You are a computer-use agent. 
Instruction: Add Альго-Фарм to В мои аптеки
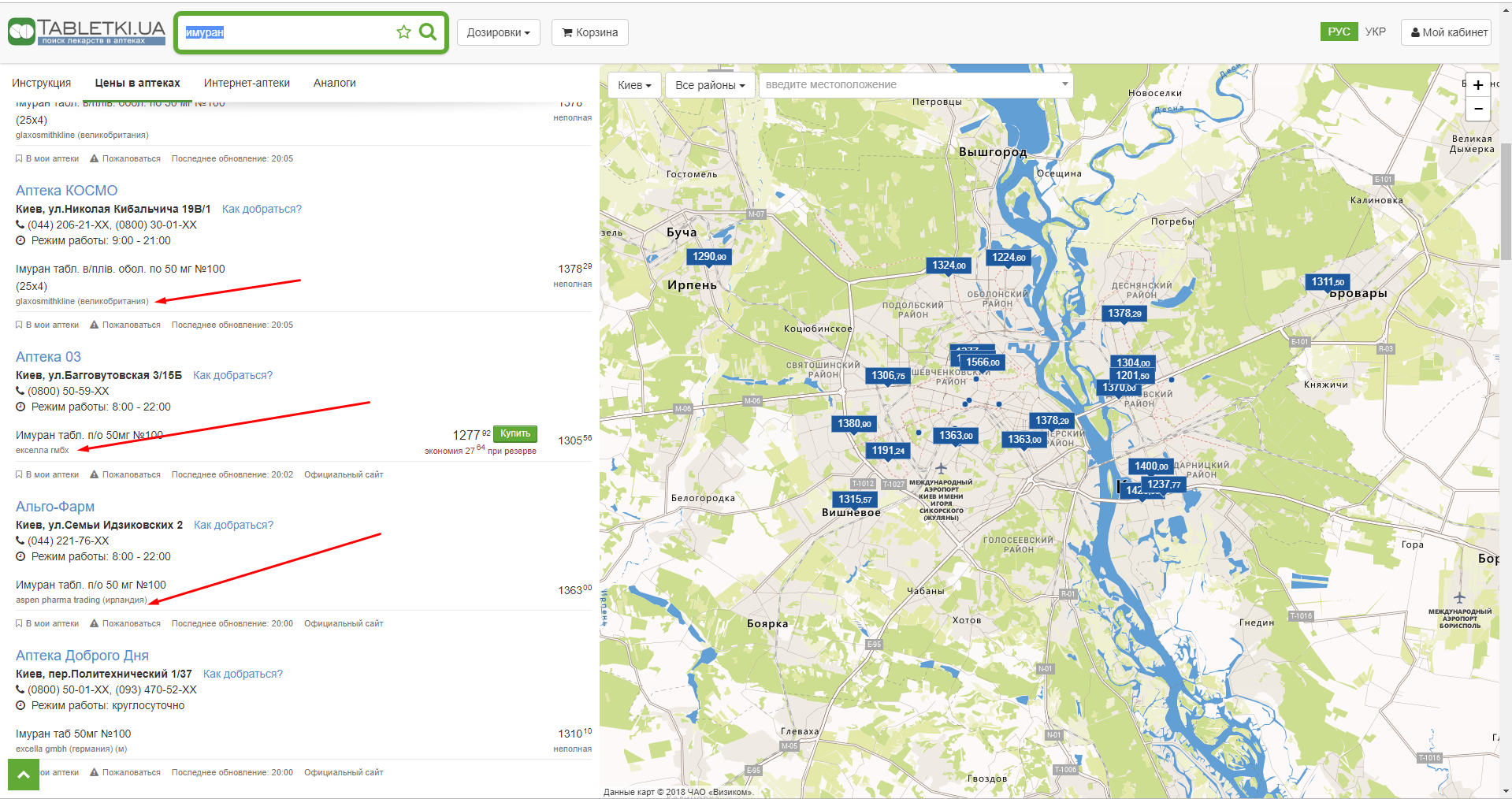point(47,623)
